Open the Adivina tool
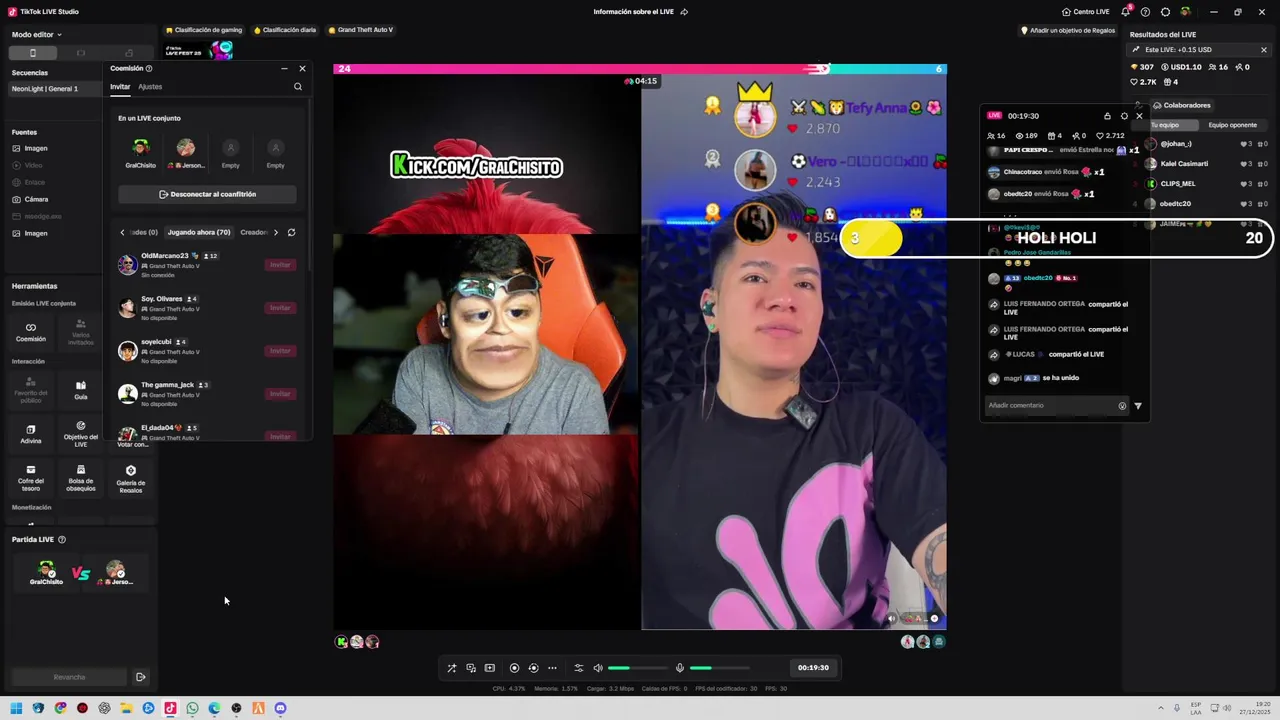Image resolution: width=1280 pixels, height=720 pixels. tap(31, 434)
